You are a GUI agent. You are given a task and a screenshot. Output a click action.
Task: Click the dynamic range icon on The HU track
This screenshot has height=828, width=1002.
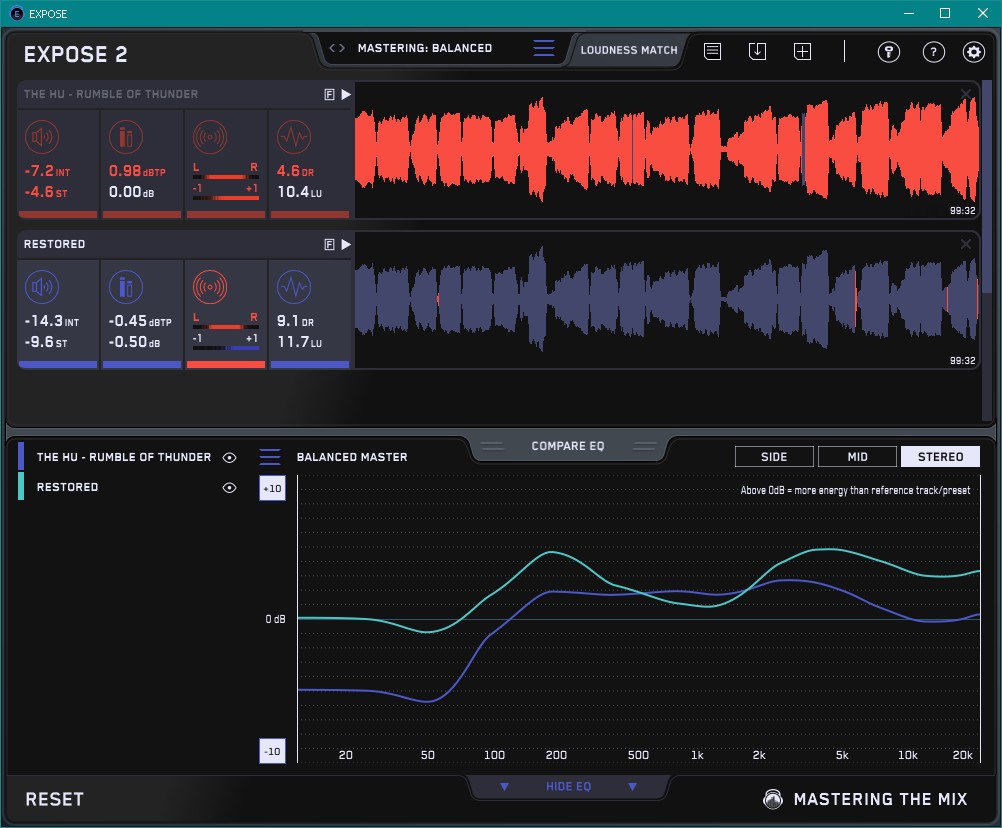tap(293, 137)
